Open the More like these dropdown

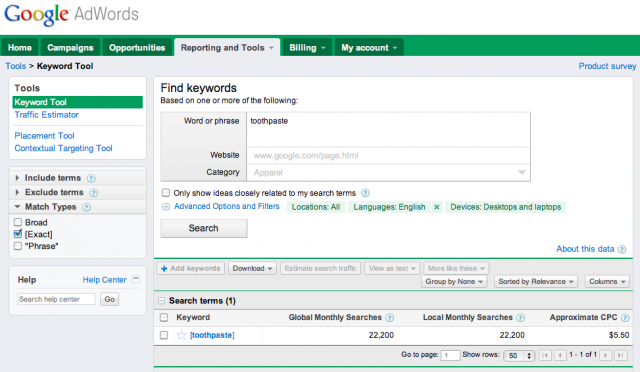(456, 268)
